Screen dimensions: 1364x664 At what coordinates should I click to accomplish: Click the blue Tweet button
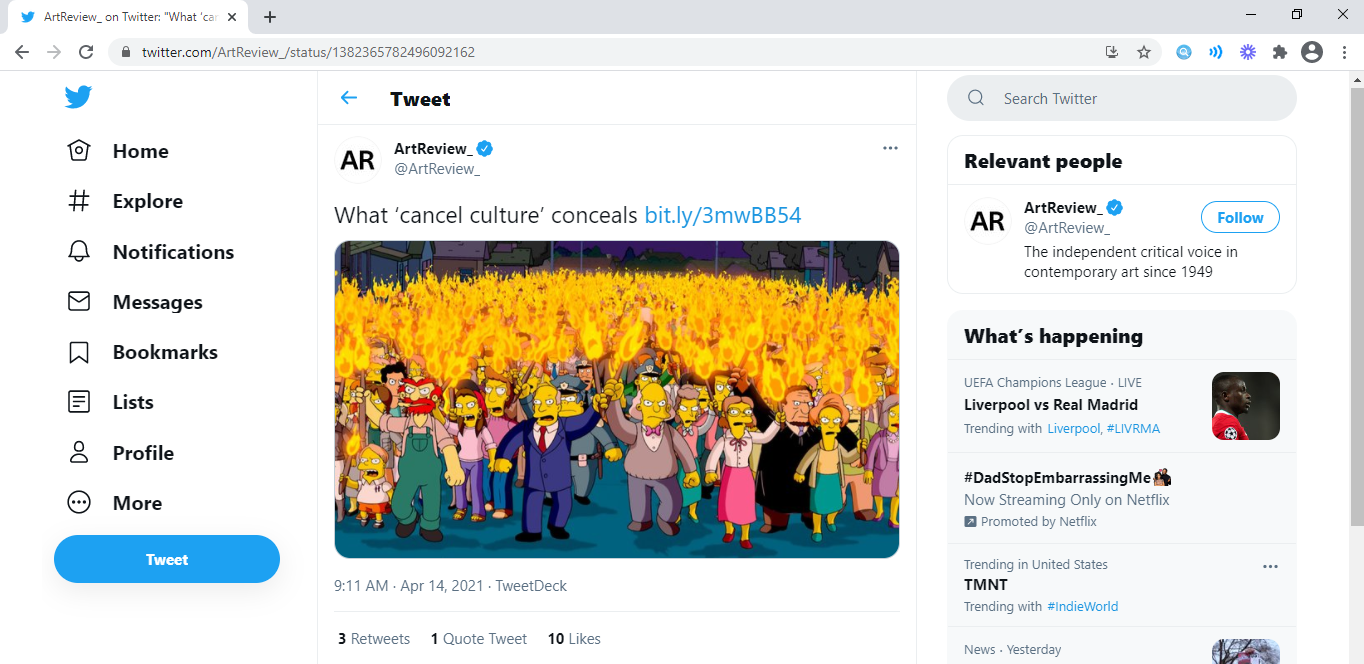167,559
